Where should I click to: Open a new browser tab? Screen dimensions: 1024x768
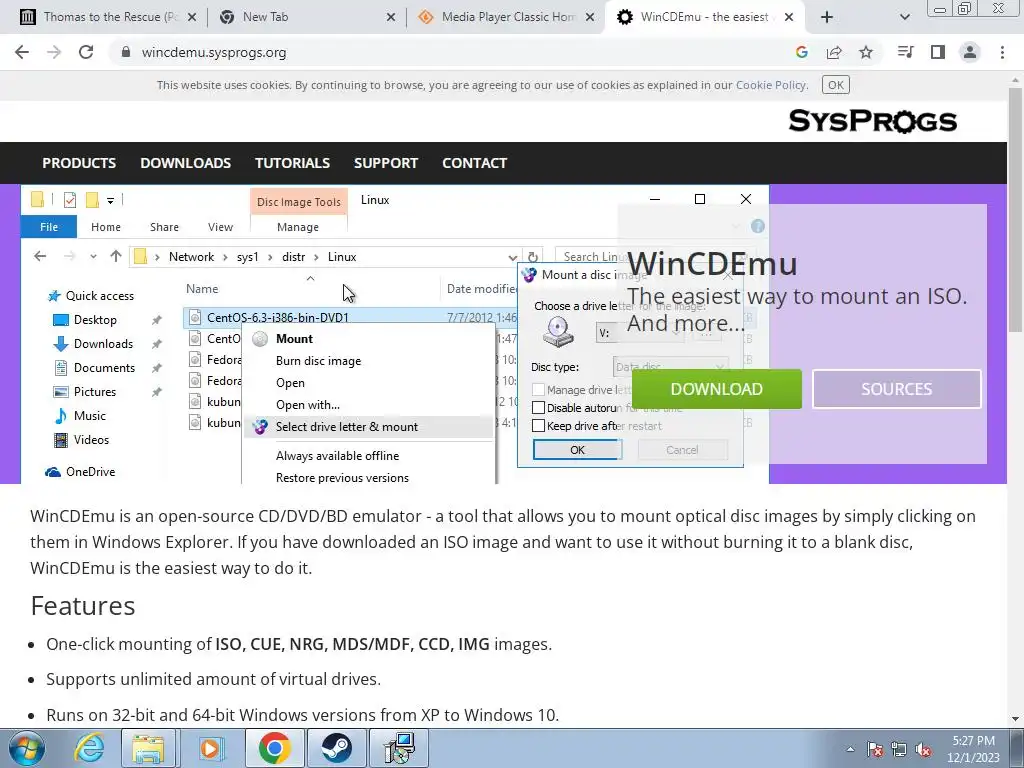click(x=827, y=17)
